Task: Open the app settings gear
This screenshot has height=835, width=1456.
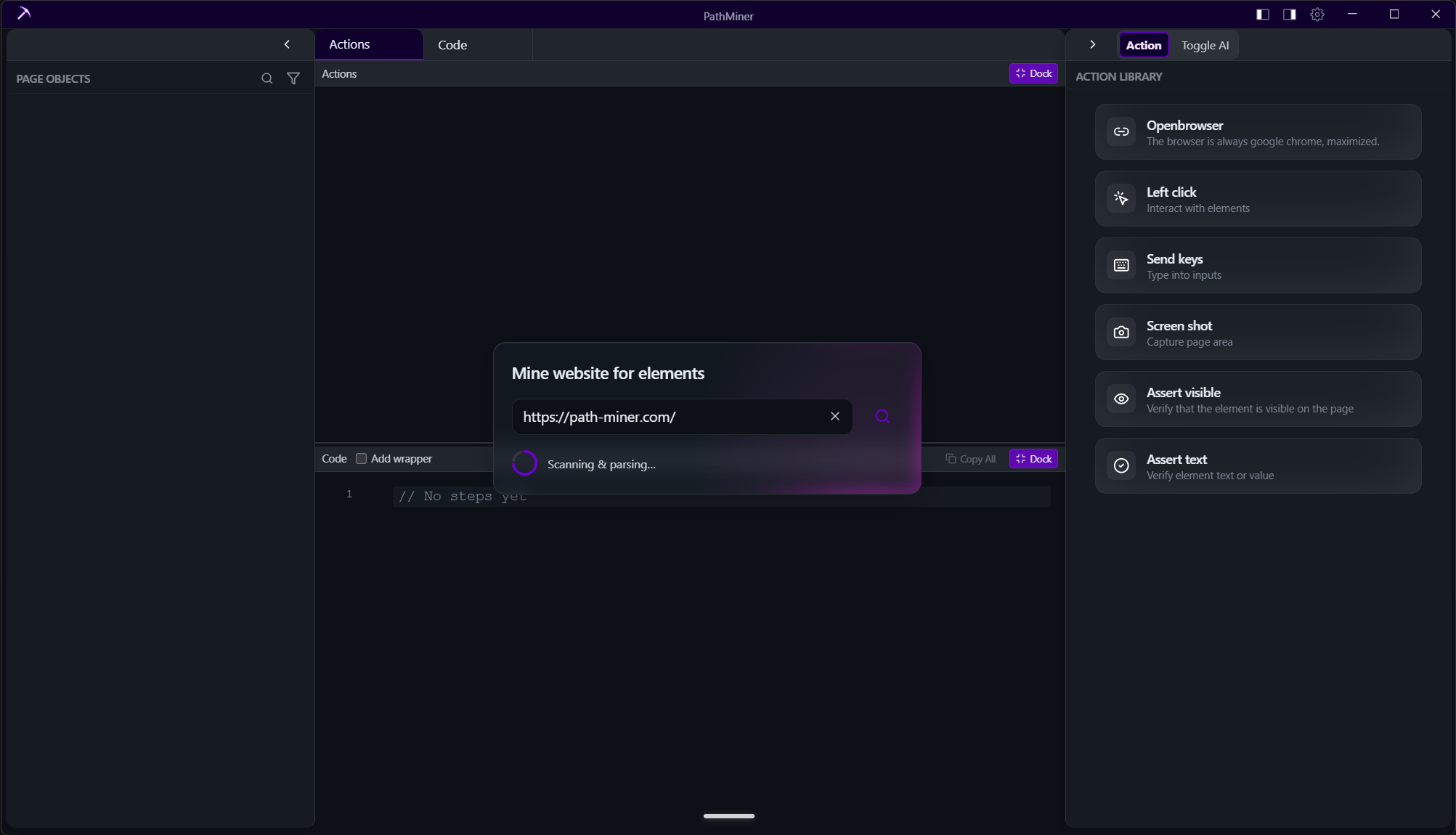Action: [x=1317, y=15]
